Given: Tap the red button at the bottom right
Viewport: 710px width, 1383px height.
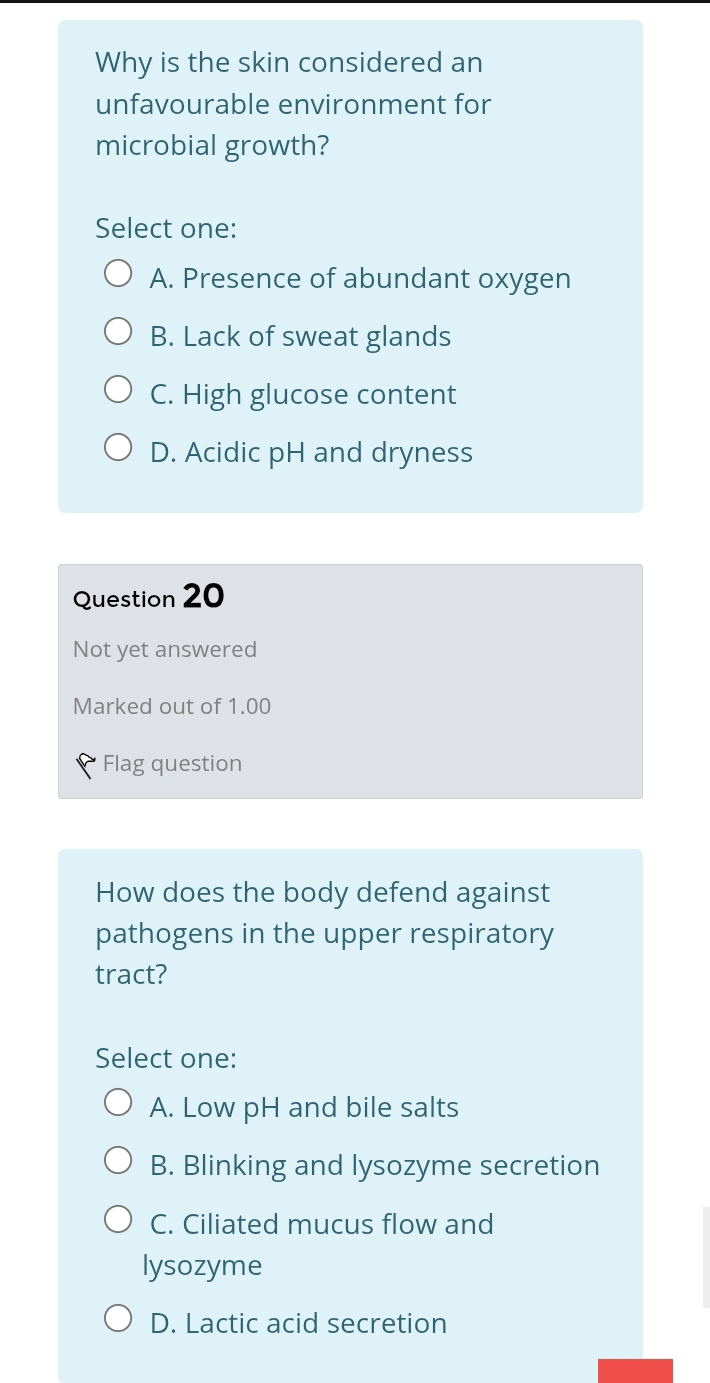Looking at the screenshot, I should click(635, 1370).
